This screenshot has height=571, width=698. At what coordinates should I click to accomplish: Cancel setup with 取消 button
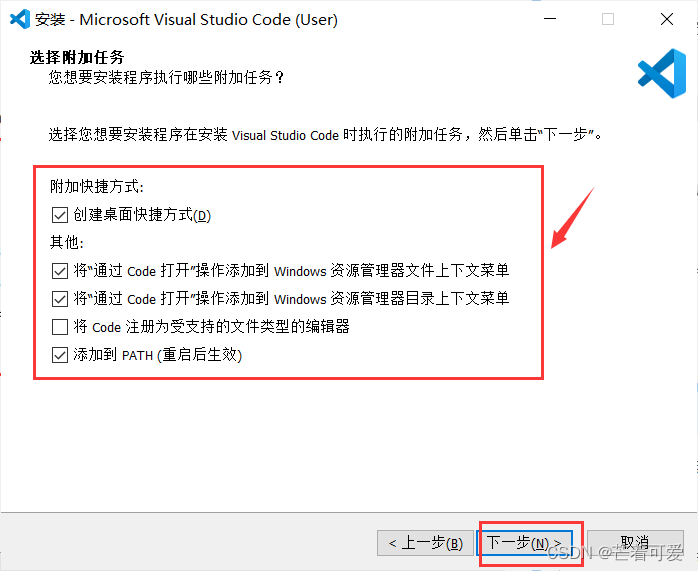(x=635, y=543)
